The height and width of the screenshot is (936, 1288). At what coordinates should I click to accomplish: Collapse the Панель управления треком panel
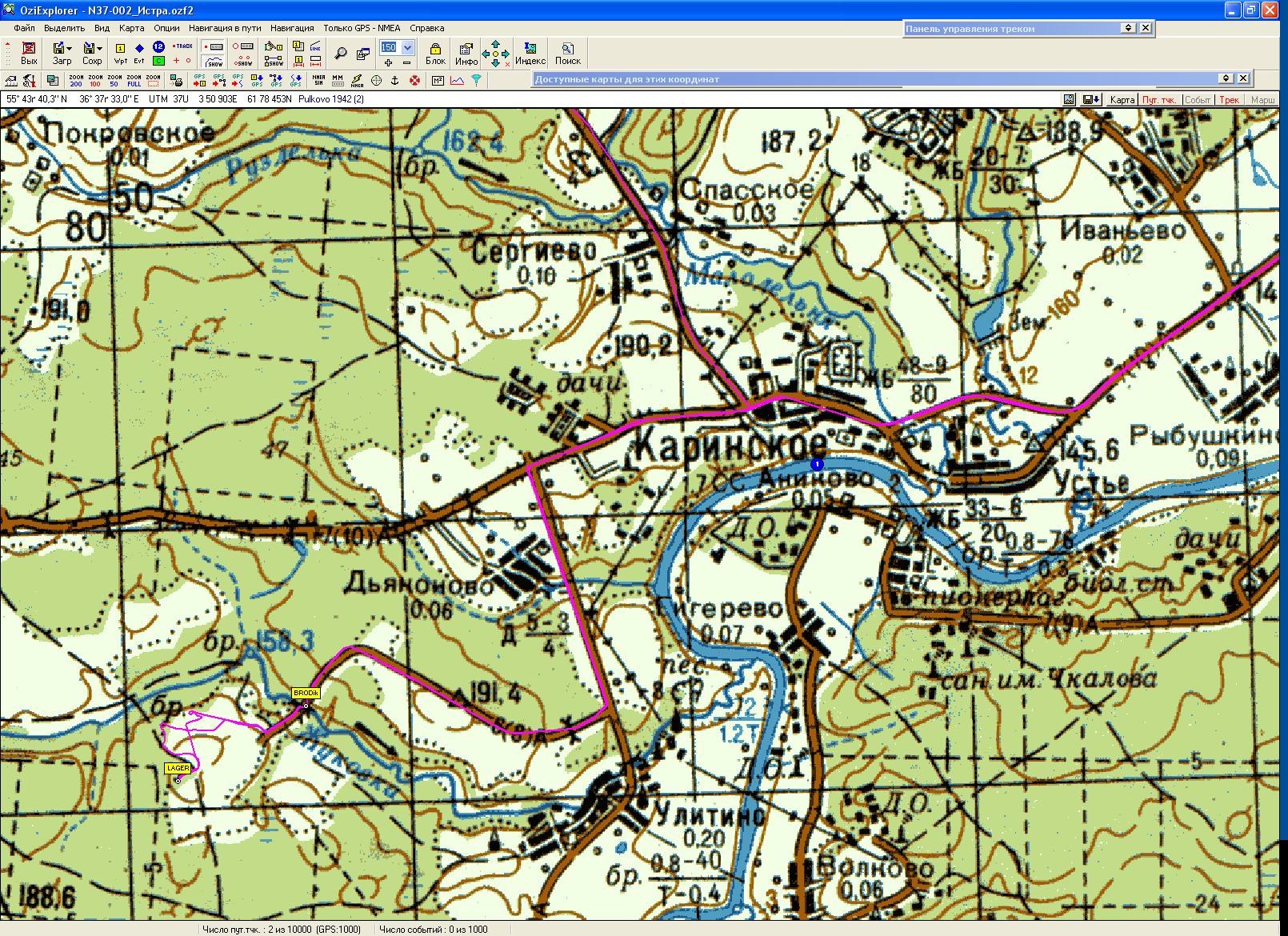click(1128, 28)
